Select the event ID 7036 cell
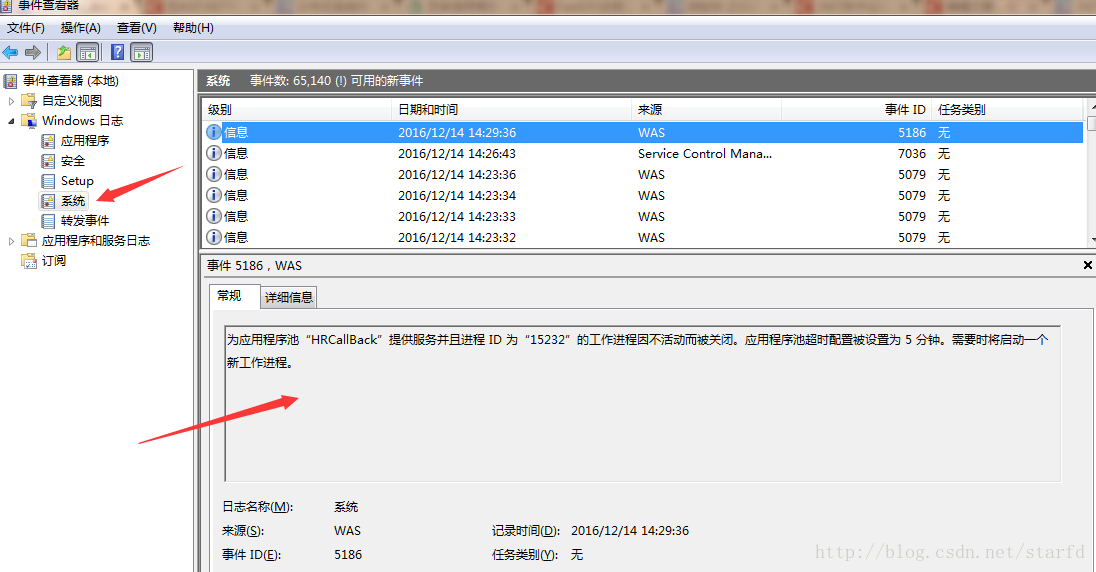Viewport: 1096px width, 572px height. (x=912, y=153)
